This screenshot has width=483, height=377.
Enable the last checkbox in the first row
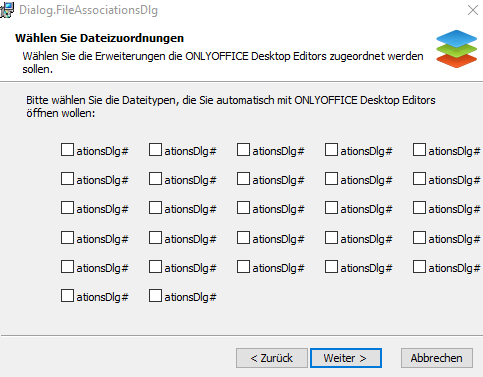click(x=419, y=150)
